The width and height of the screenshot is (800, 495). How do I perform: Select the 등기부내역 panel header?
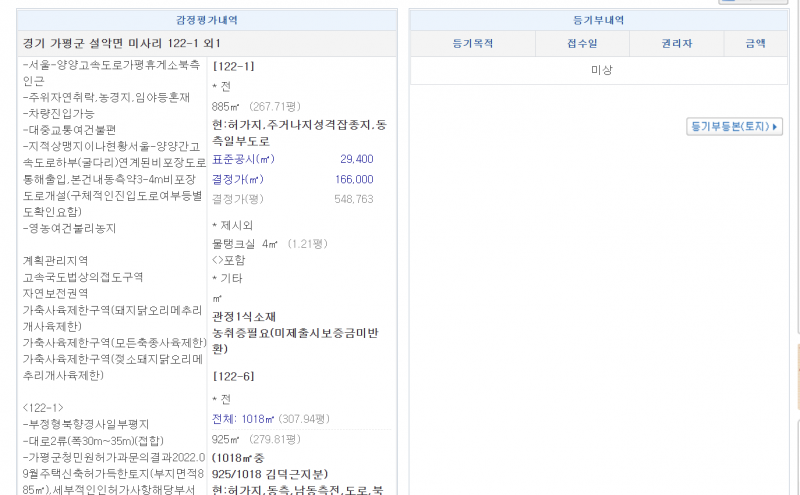point(597,20)
